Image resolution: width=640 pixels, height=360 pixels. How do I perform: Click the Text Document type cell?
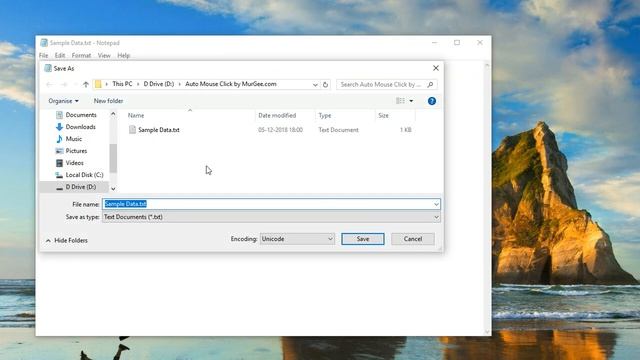tap(338, 130)
